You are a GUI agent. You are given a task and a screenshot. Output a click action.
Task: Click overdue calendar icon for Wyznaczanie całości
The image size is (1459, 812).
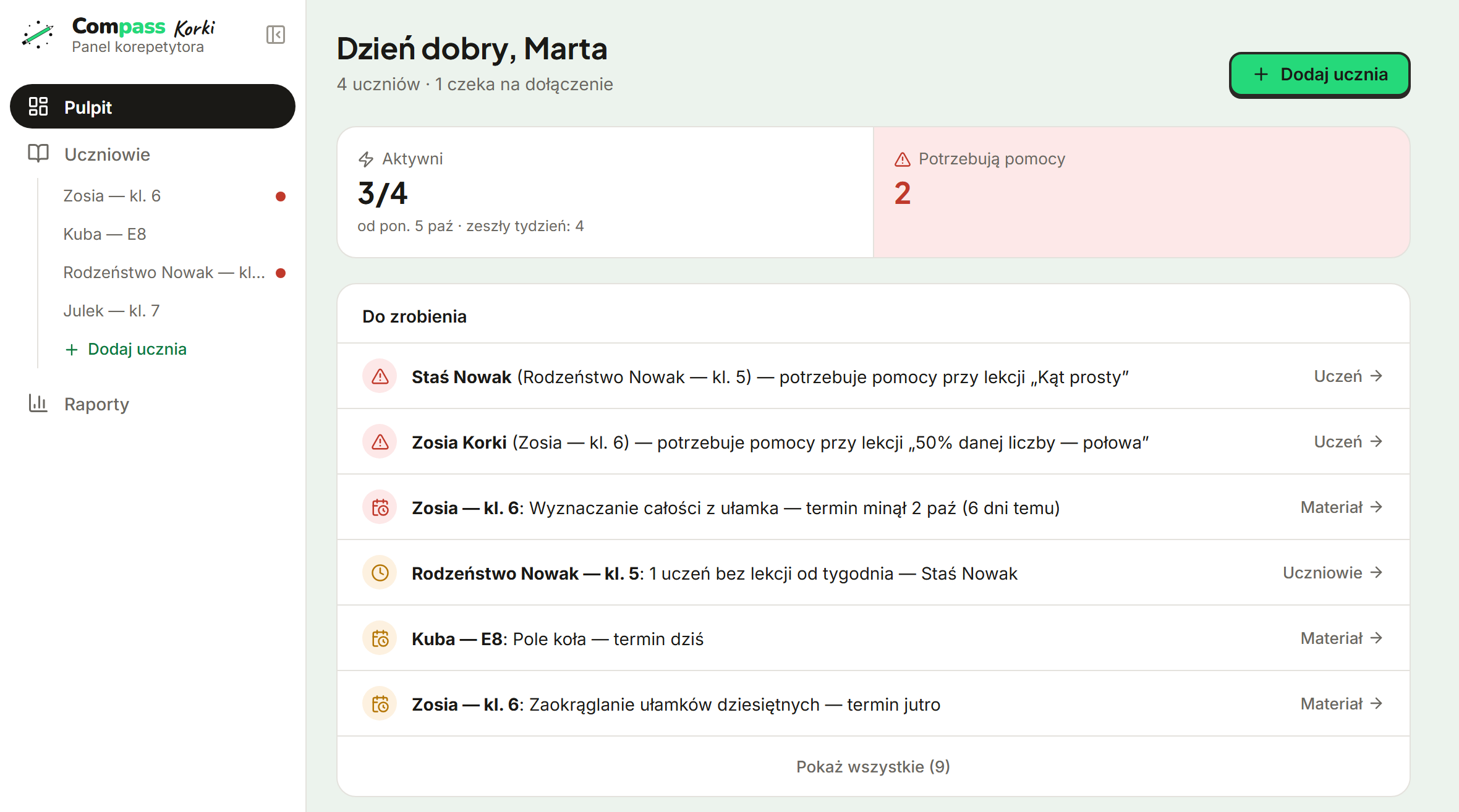click(380, 507)
